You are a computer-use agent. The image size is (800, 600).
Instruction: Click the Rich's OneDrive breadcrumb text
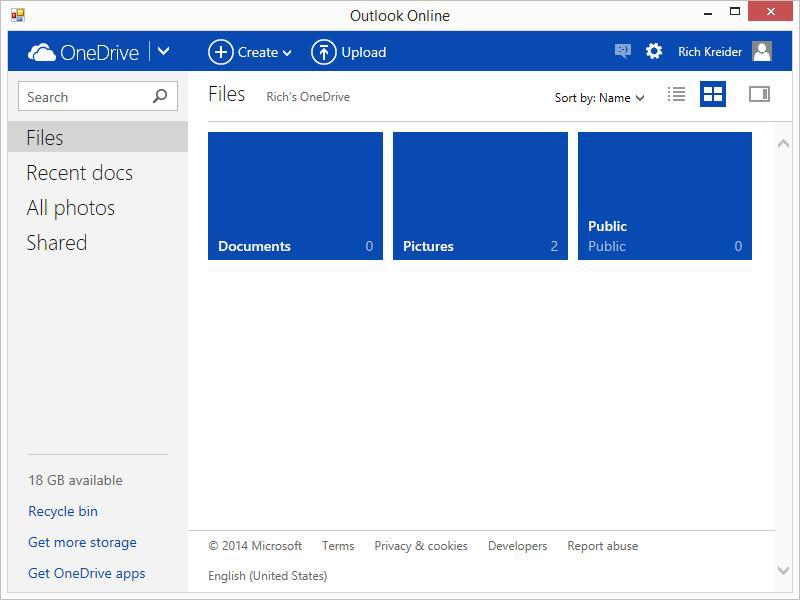pyautogui.click(x=308, y=97)
